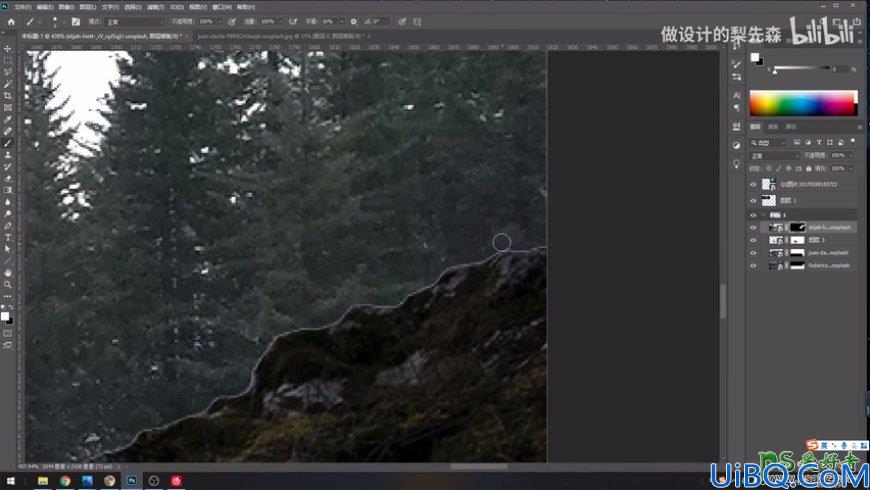Image resolution: width=870 pixels, height=490 pixels.
Task: Hide the 图层 2 layer
Action: coord(753,240)
